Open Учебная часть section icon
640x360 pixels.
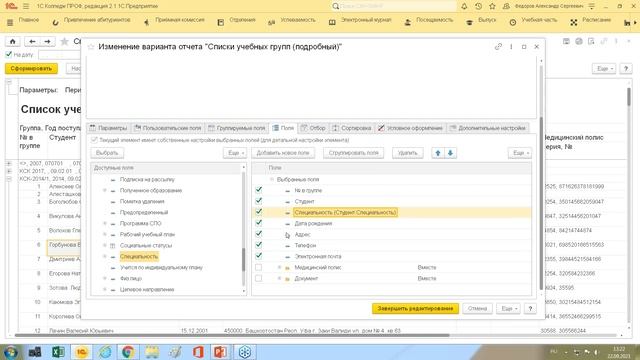point(513,22)
